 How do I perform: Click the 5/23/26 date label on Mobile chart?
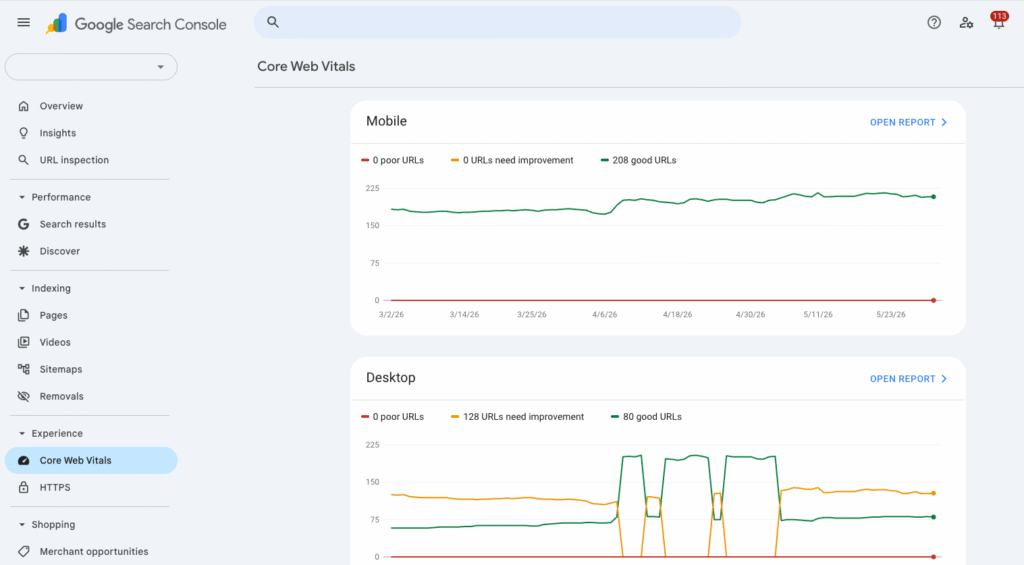click(891, 315)
